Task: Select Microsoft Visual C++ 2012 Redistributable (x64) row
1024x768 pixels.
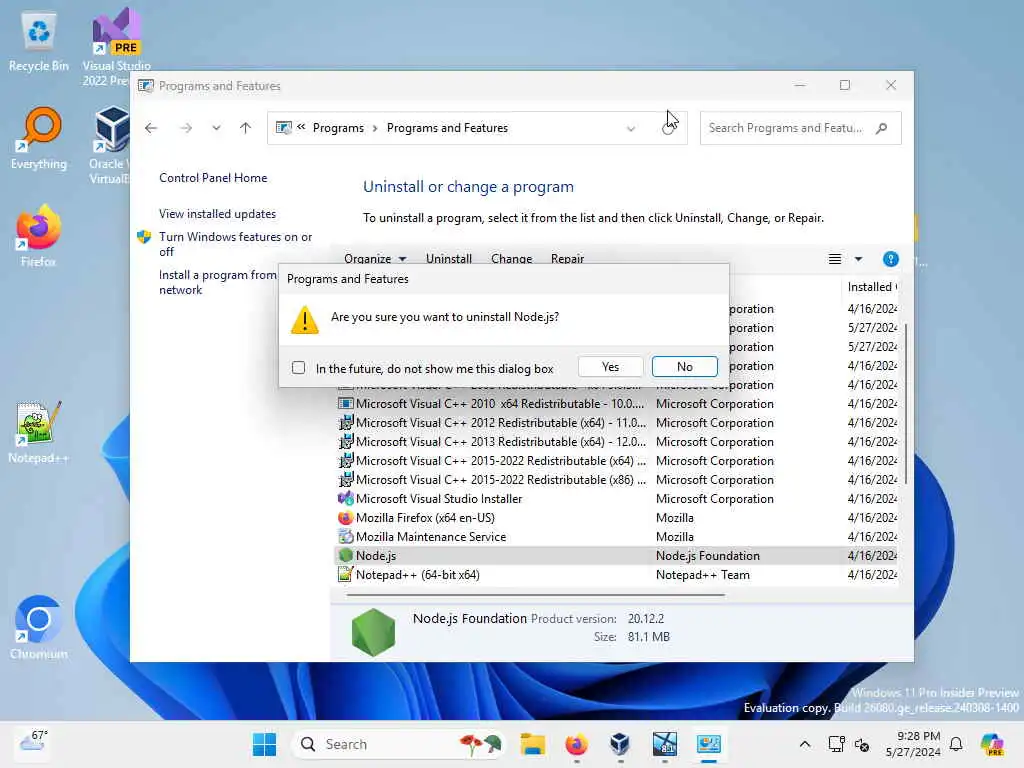Action: click(617, 423)
